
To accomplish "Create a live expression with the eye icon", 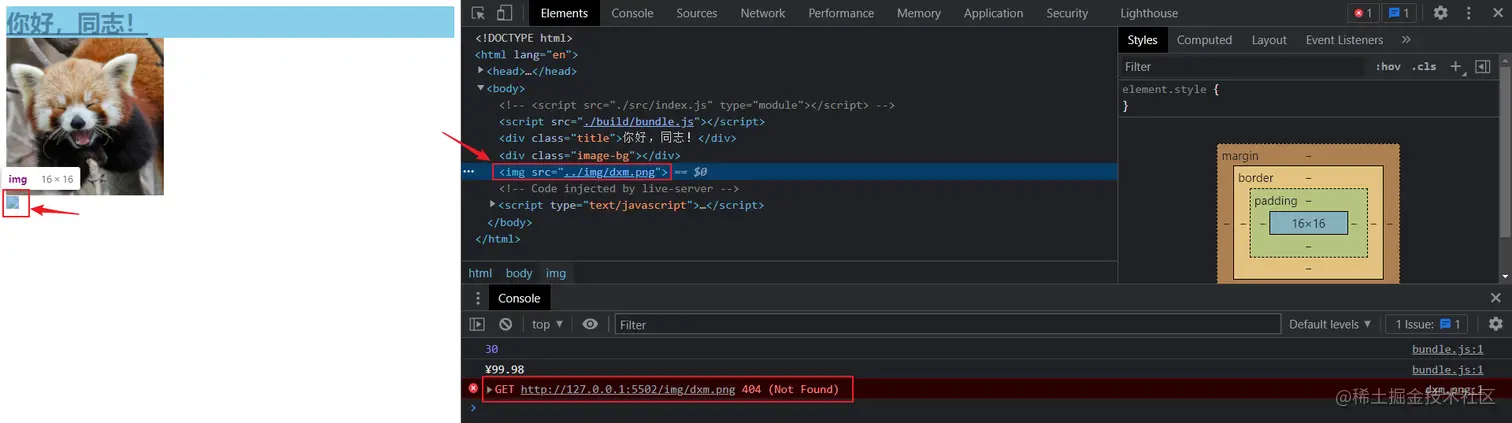I will [x=590, y=324].
